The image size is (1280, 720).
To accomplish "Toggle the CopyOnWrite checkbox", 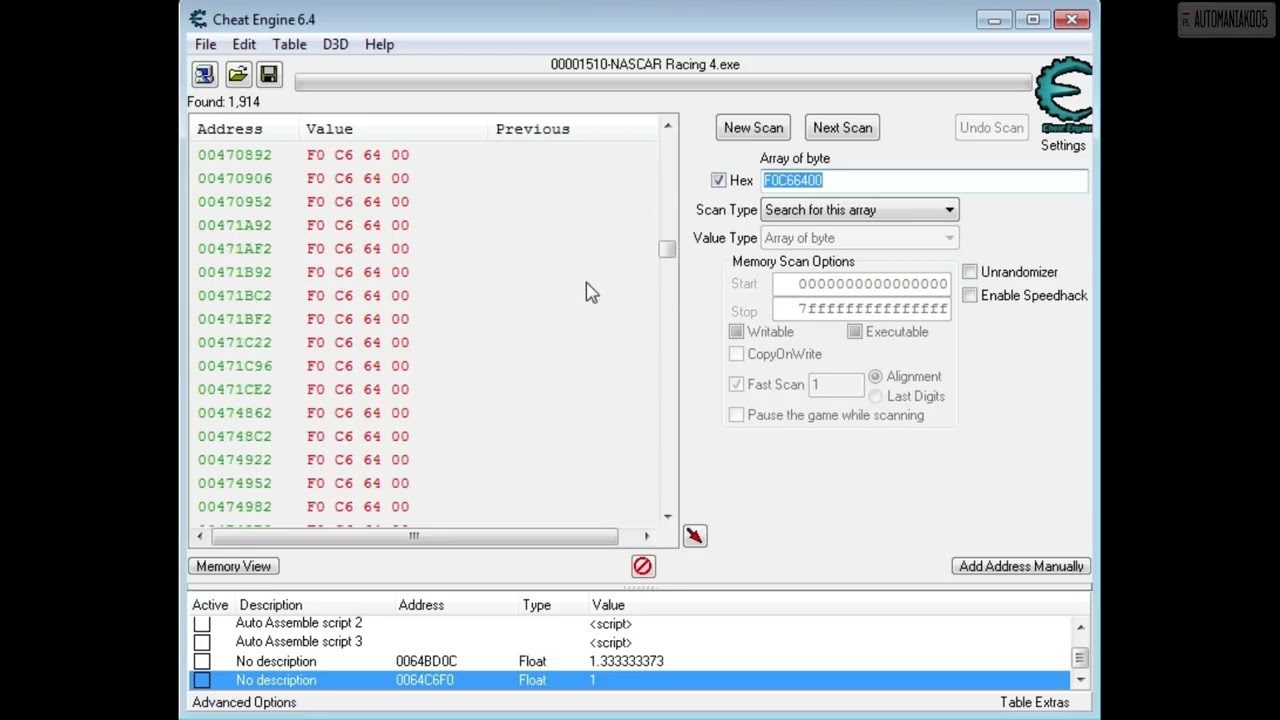I will click(x=736, y=354).
